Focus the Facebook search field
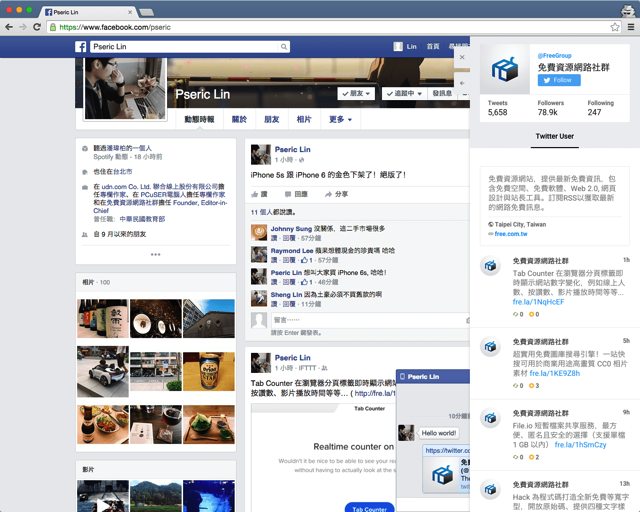Image resolution: width=640 pixels, height=512 pixels. [x=185, y=47]
